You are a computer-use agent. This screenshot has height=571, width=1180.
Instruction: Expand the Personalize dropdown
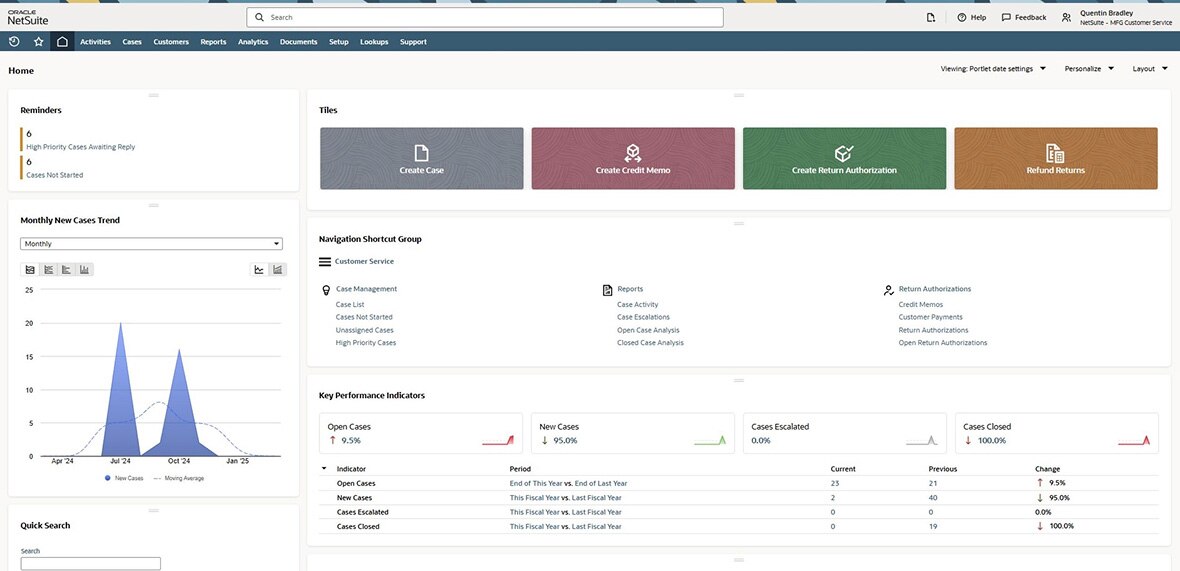[1089, 68]
